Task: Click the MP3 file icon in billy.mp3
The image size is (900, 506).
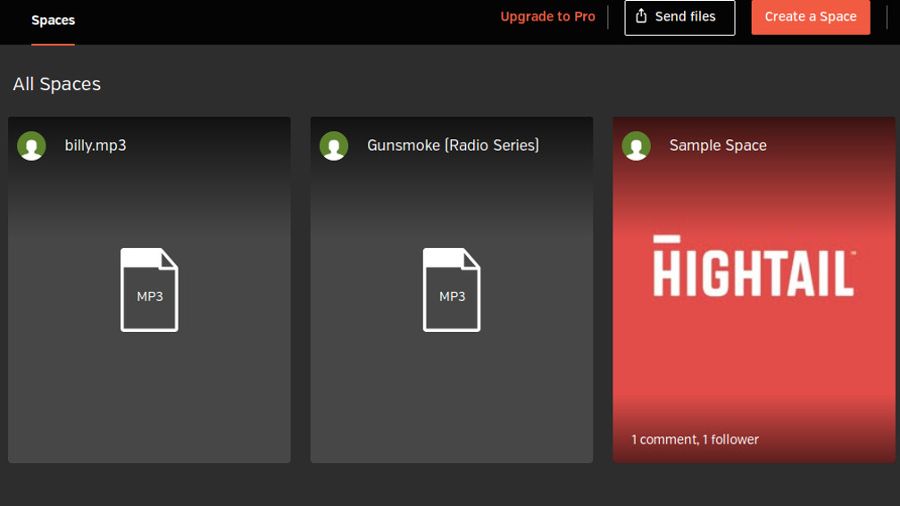Action: click(x=149, y=290)
